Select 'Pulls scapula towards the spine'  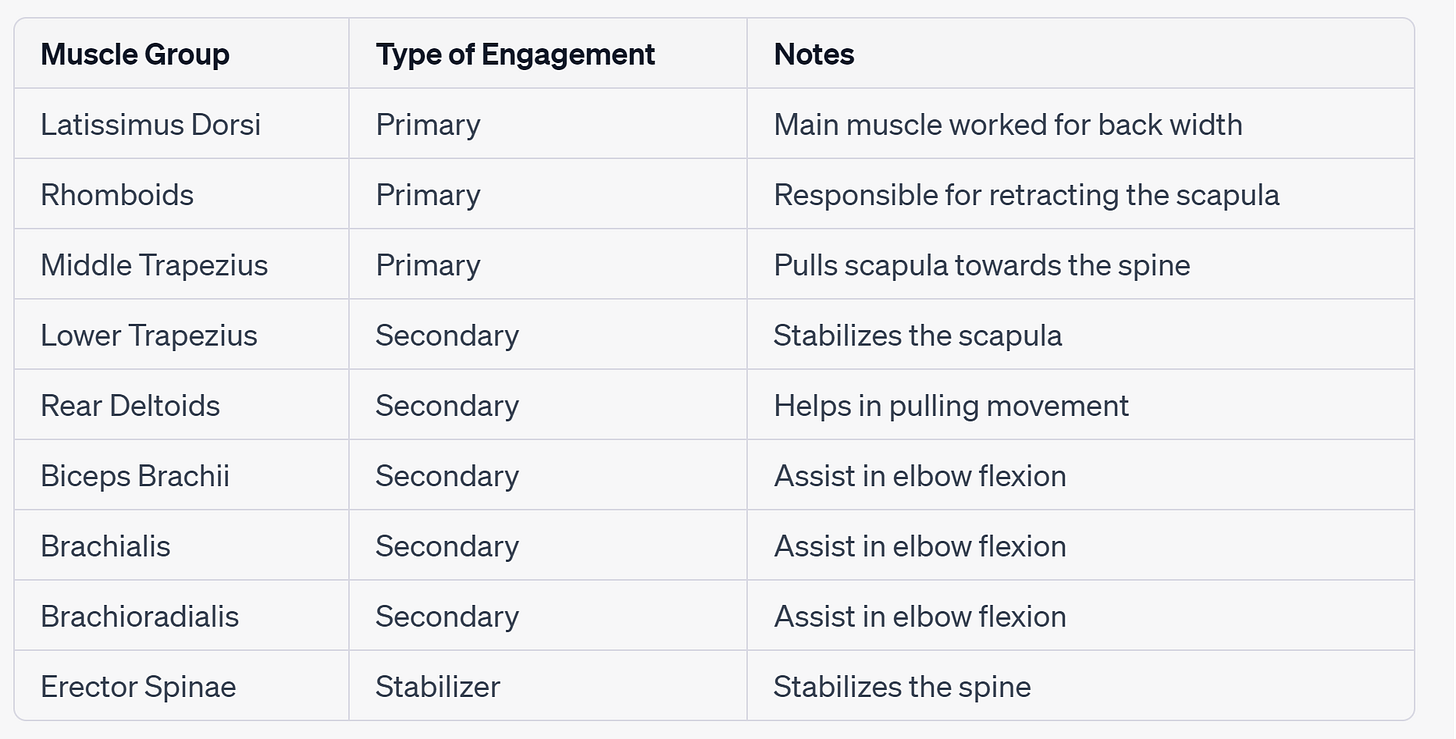click(982, 265)
